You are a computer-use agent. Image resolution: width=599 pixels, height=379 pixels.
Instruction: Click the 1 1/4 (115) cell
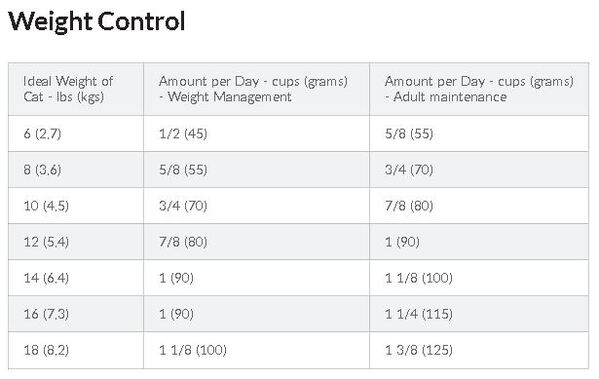point(479,314)
